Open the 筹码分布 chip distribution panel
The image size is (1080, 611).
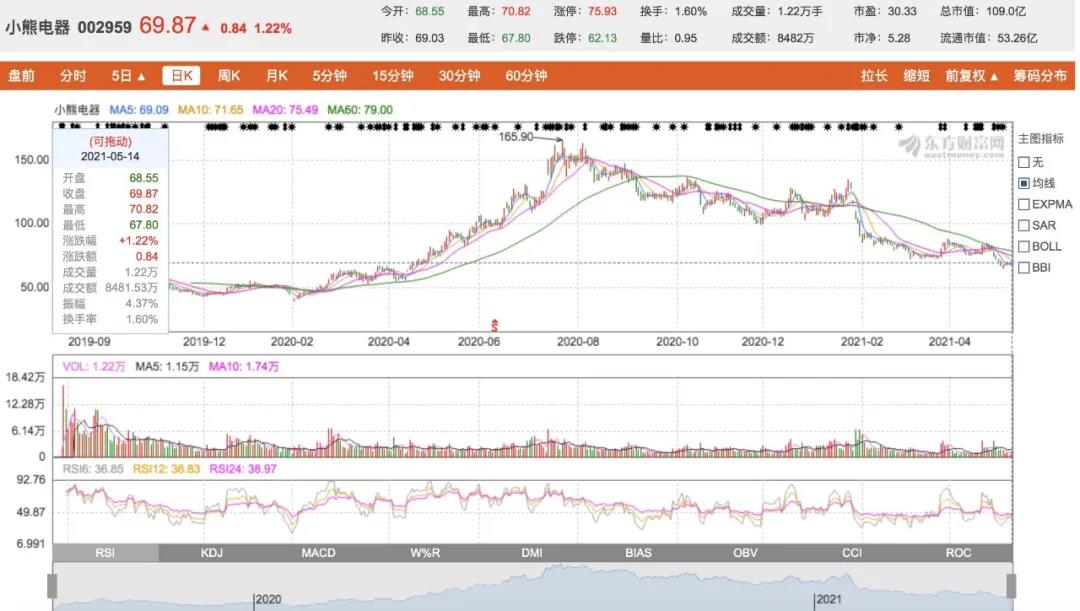[1040, 76]
